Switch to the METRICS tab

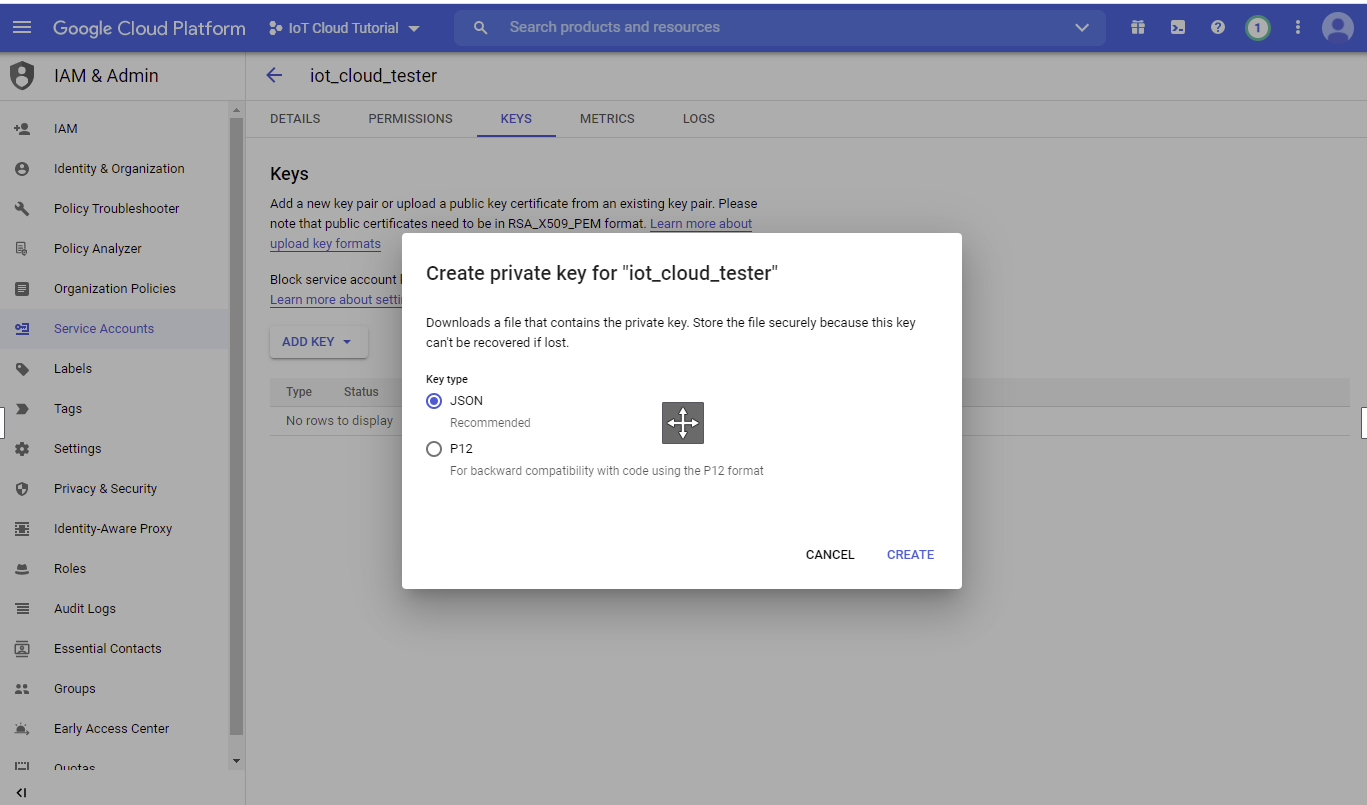point(607,118)
